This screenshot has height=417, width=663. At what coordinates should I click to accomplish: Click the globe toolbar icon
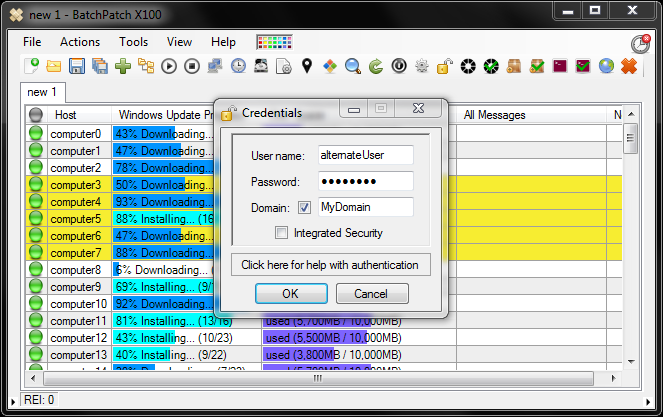coord(606,66)
